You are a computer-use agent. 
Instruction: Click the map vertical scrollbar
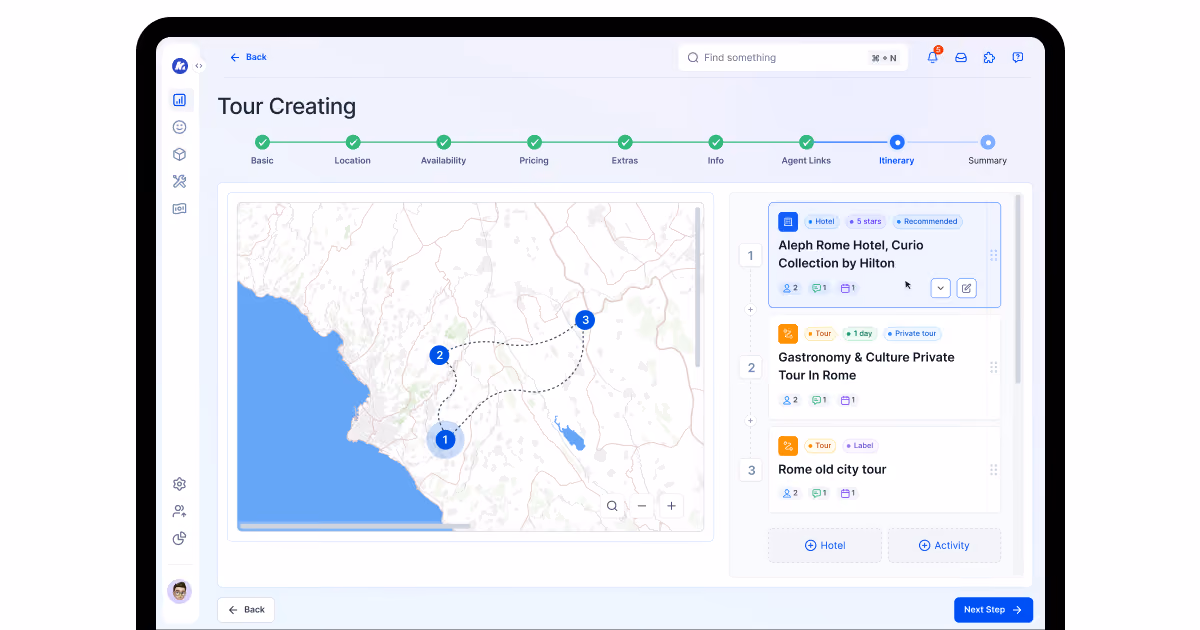tap(697, 286)
